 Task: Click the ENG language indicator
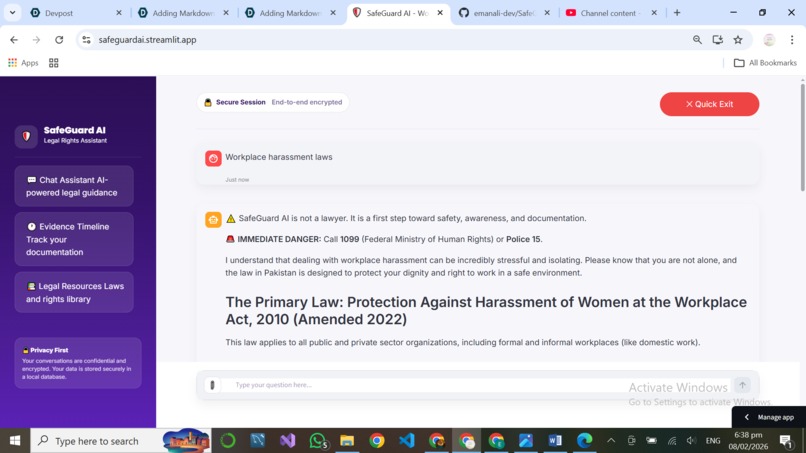coord(713,441)
